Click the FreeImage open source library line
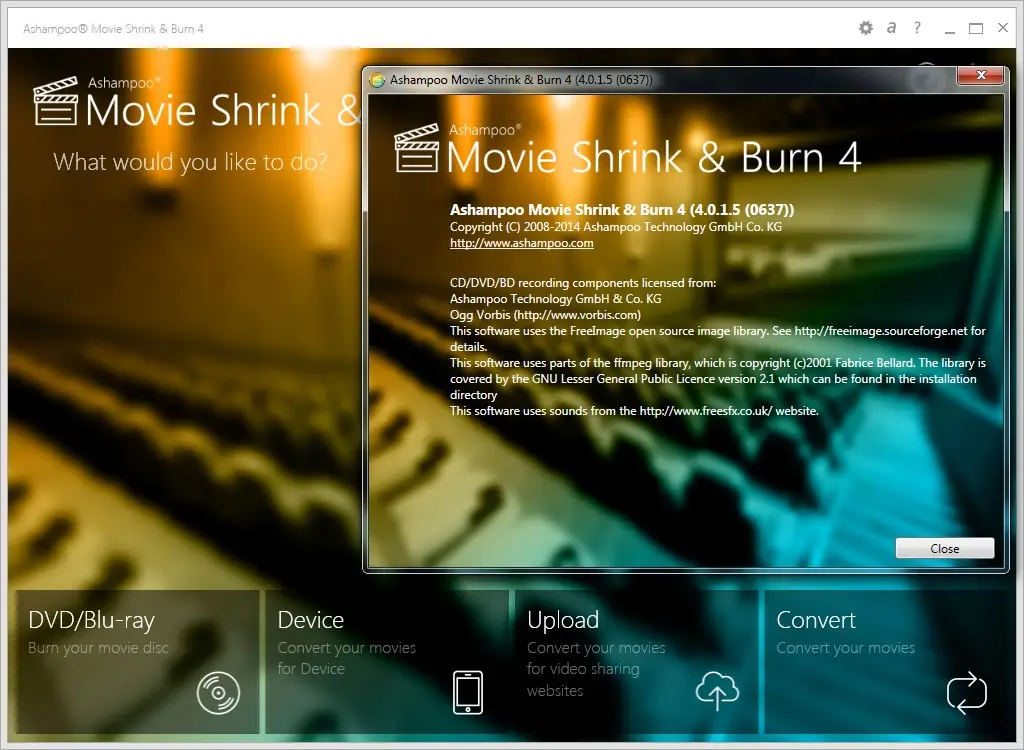Viewport: 1024px width, 750px height. click(718, 338)
